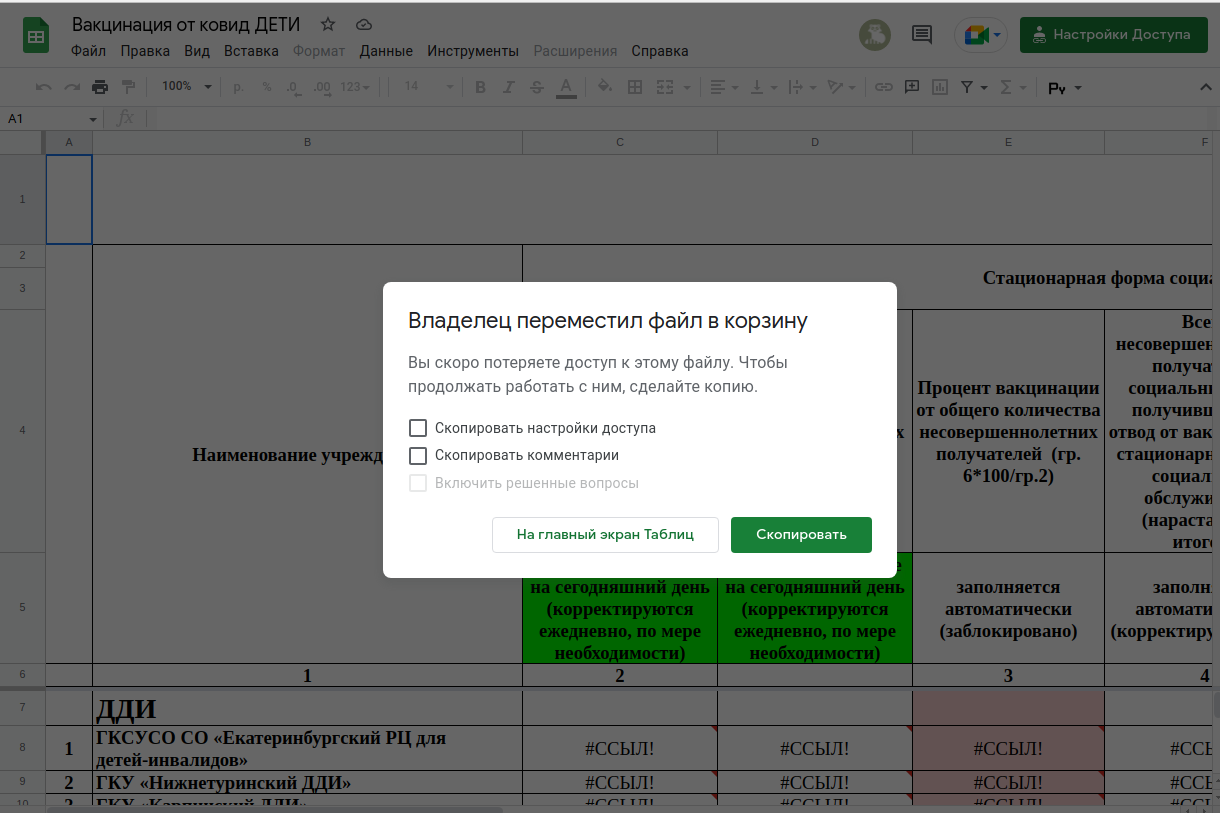Open the 'Файл' menu

click(89, 51)
